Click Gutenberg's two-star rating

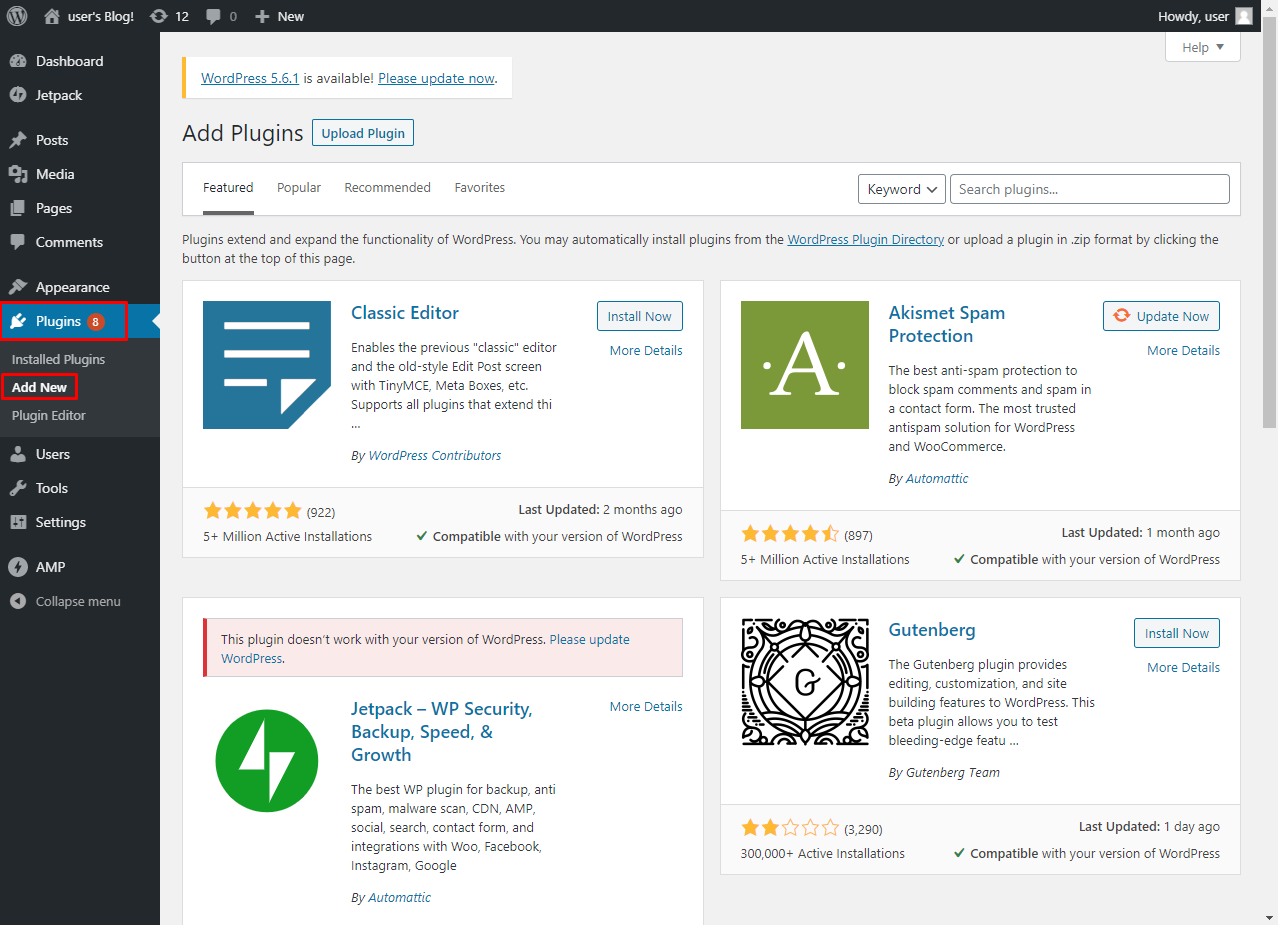[x=790, y=828]
